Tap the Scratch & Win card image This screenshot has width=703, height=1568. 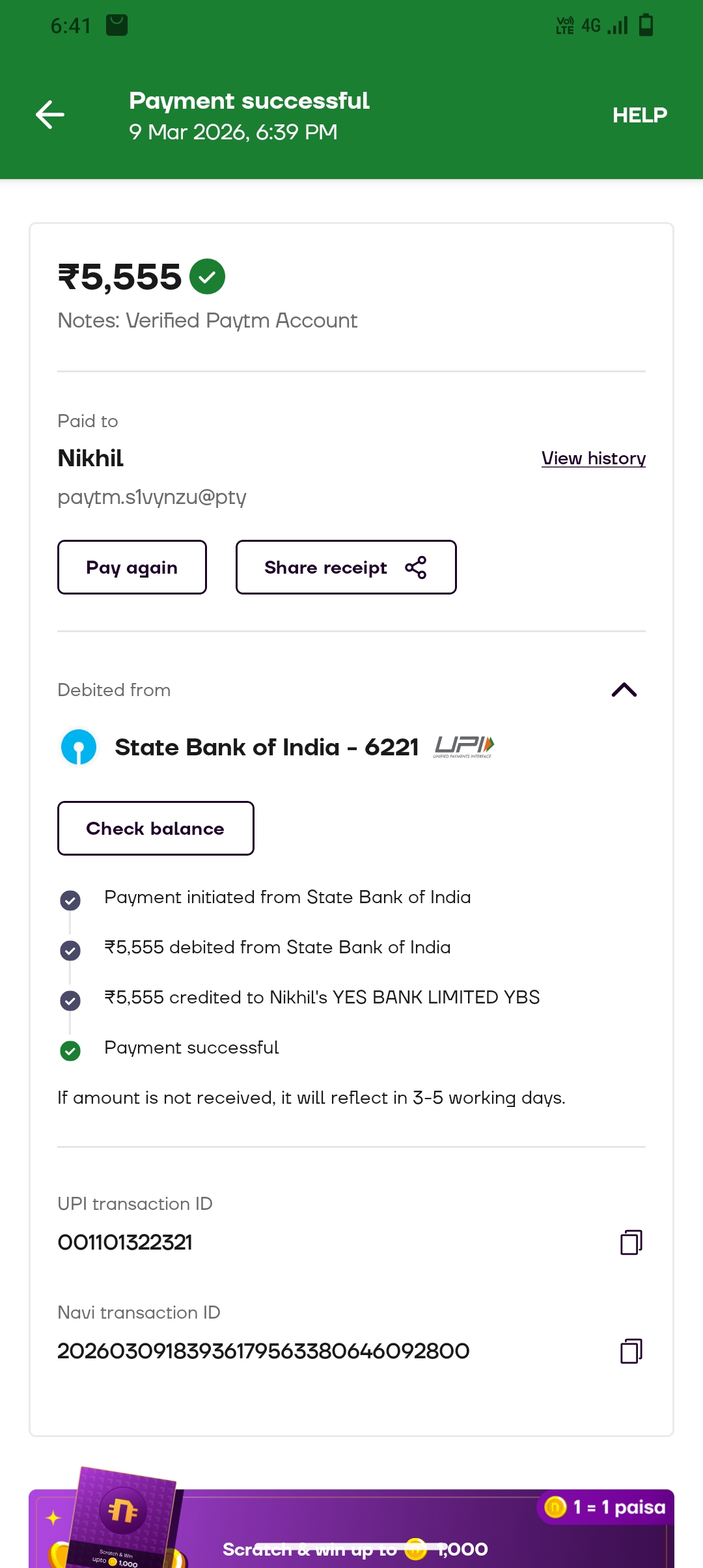point(122,1517)
